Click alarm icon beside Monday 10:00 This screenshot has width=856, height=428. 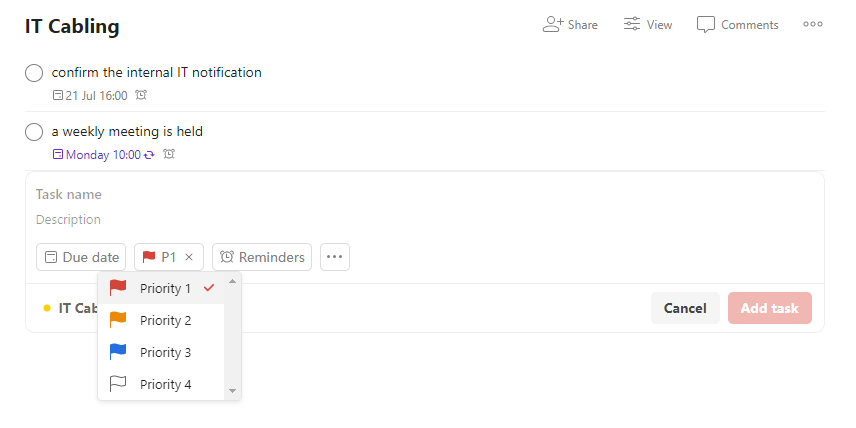pyautogui.click(x=169, y=155)
